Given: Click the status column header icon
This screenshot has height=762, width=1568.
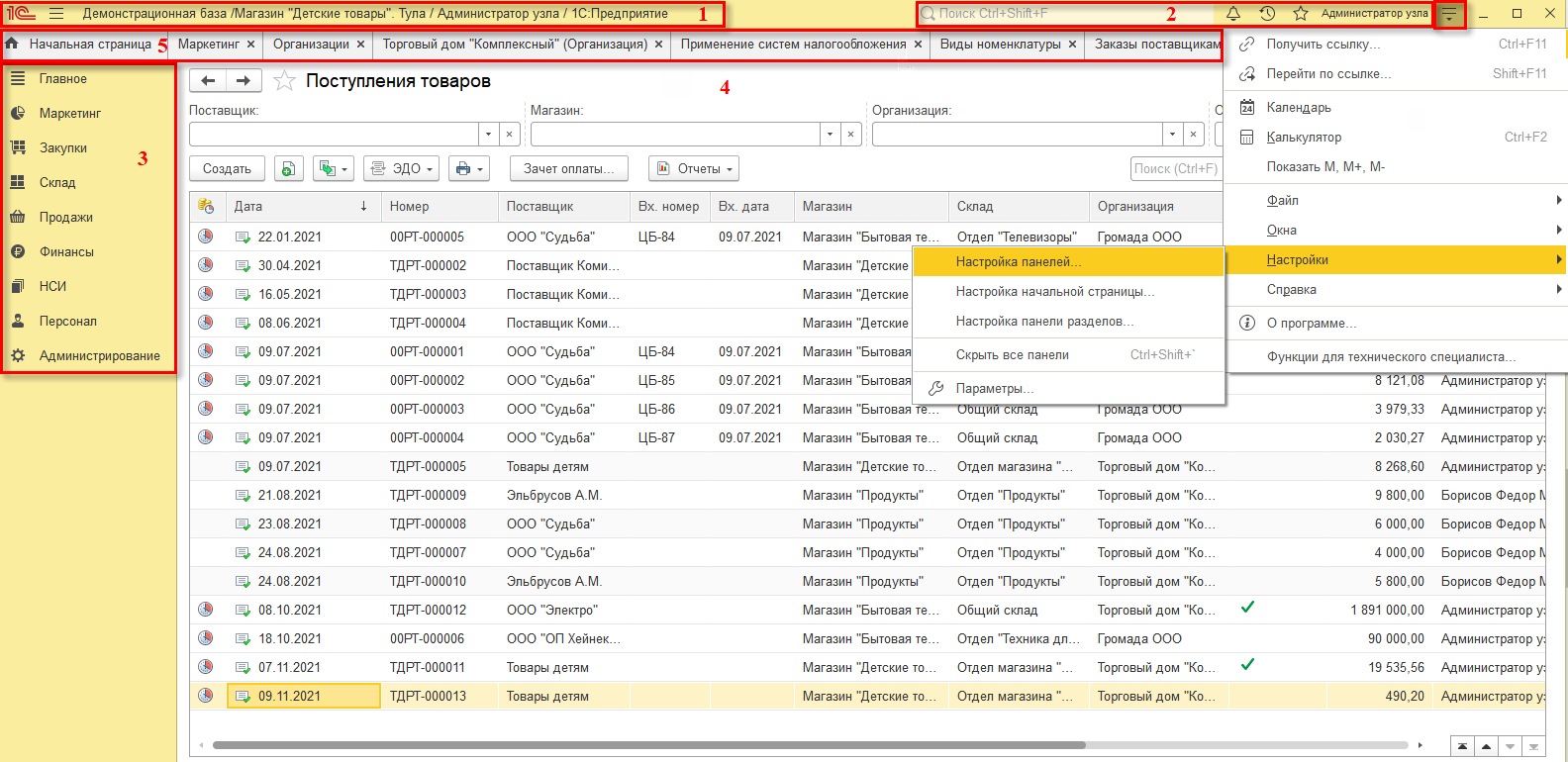Looking at the screenshot, I should pos(206,207).
